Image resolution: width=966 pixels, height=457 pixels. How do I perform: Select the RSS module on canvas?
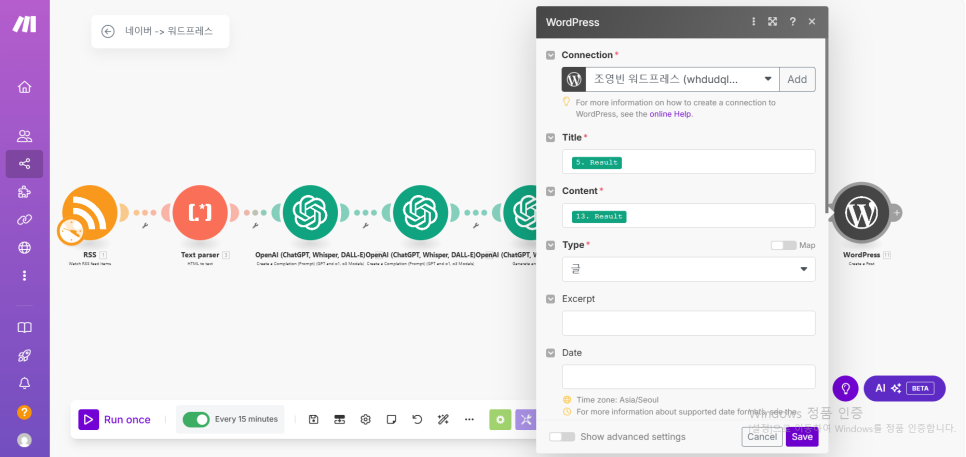coord(89,212)
